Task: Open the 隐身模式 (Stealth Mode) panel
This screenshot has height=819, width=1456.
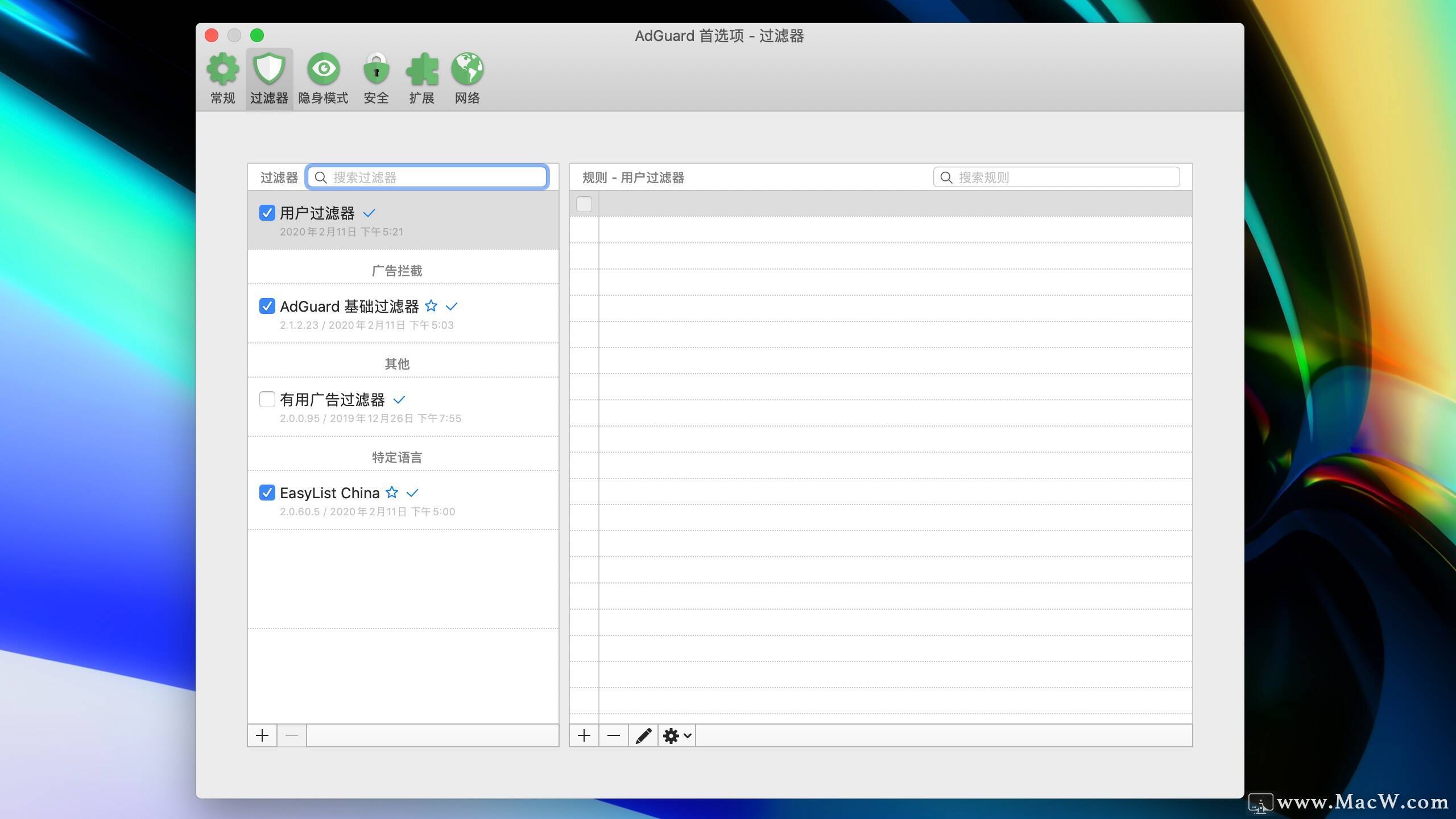Action: [x=323, y=77]
